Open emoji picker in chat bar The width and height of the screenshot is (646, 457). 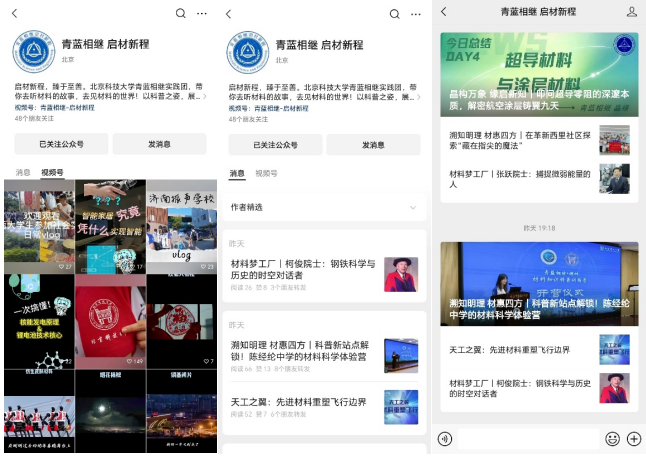click(612, 439)
